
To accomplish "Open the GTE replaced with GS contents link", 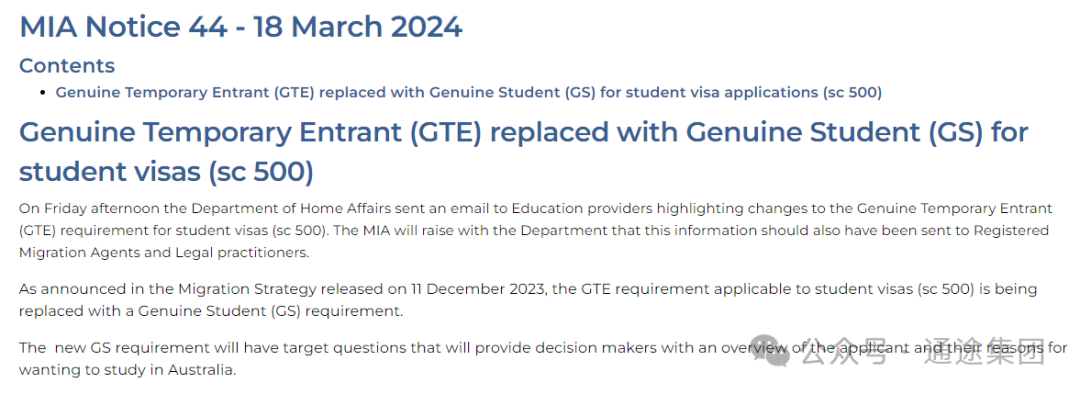I will pos(468,92).
